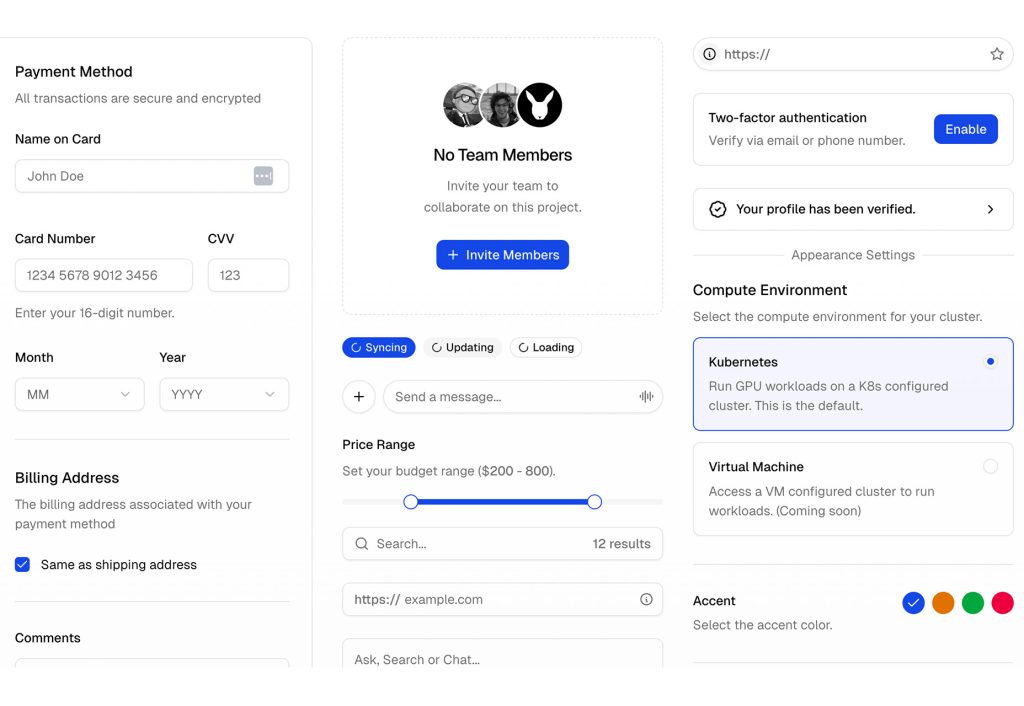Click the info icon in example.com field

click(646, 600)
